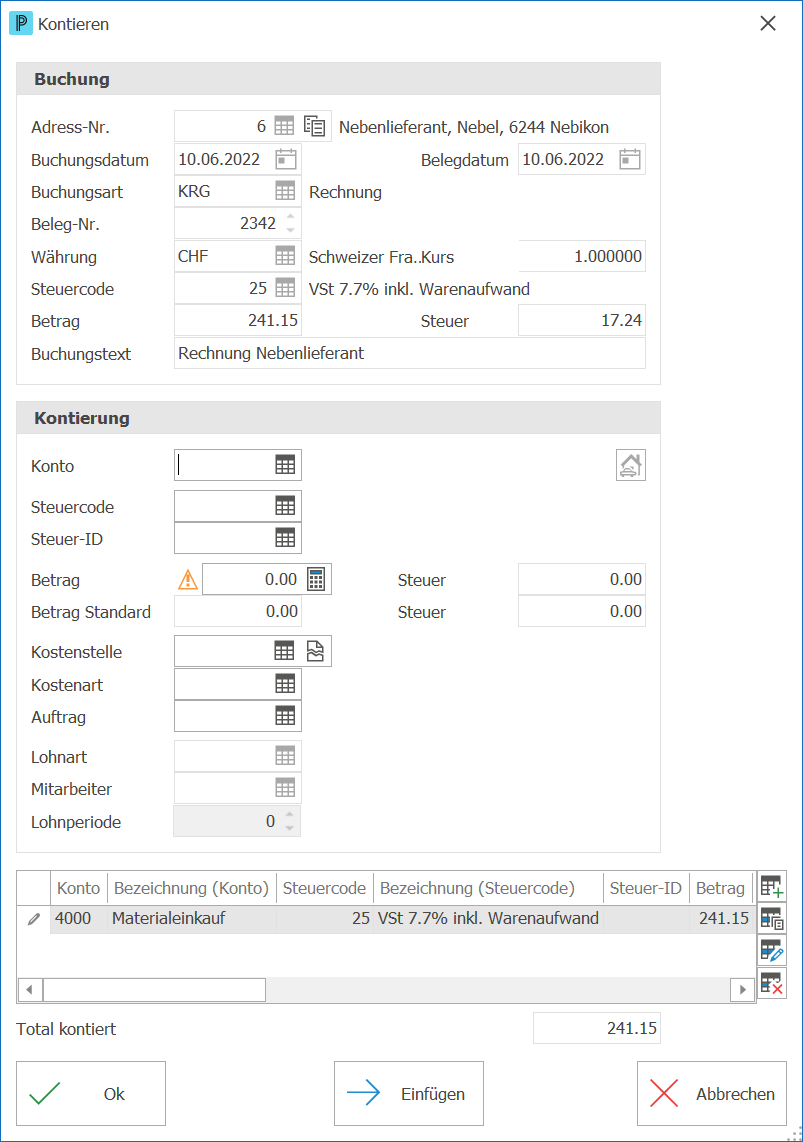Open the Auftrag lookup grid icon
This screenshot has width=803, height=1142.
pyautogui.click(x=285, y=716)
